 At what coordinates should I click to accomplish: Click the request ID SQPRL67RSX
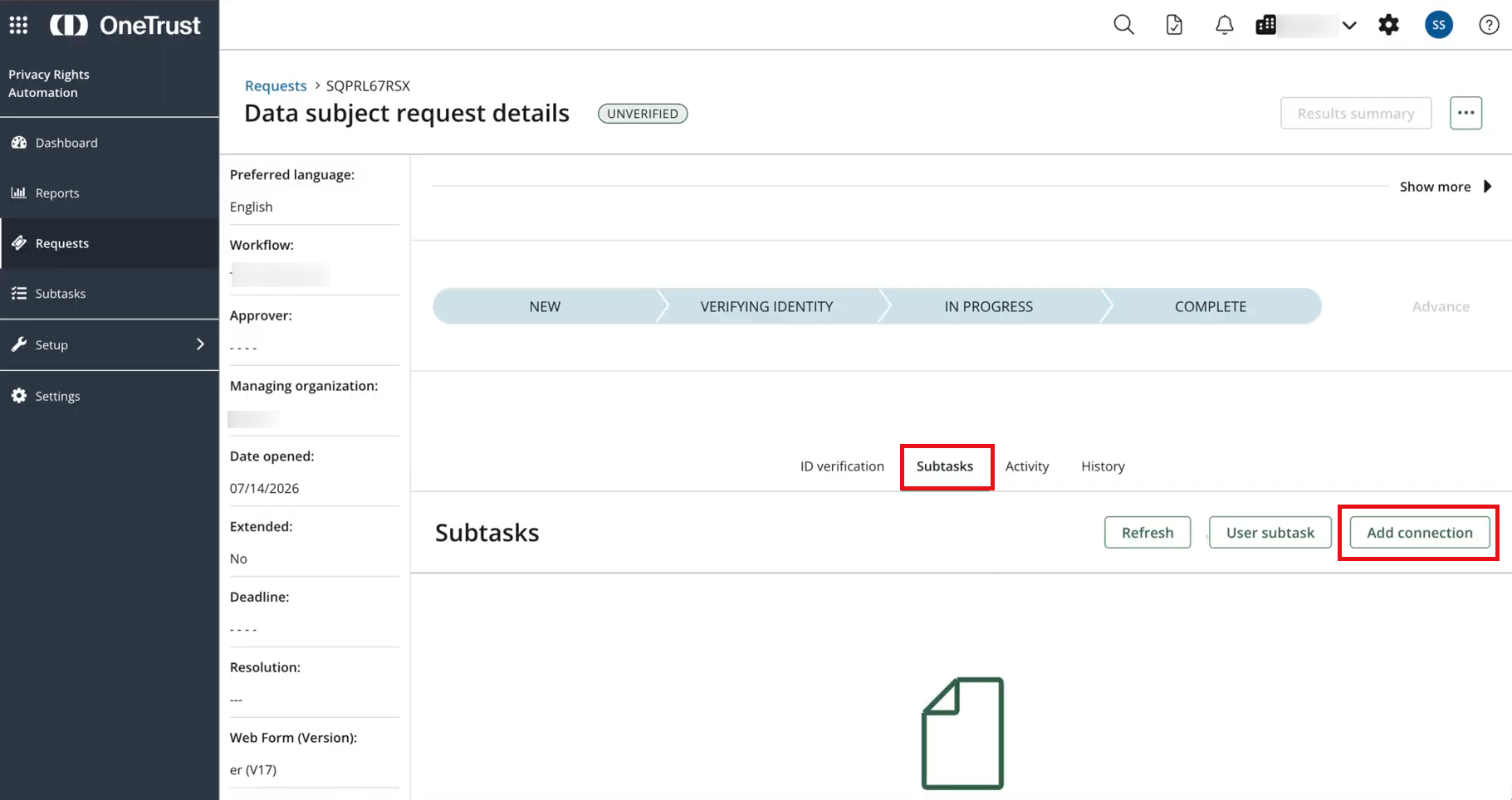click(x=368, y=85)
